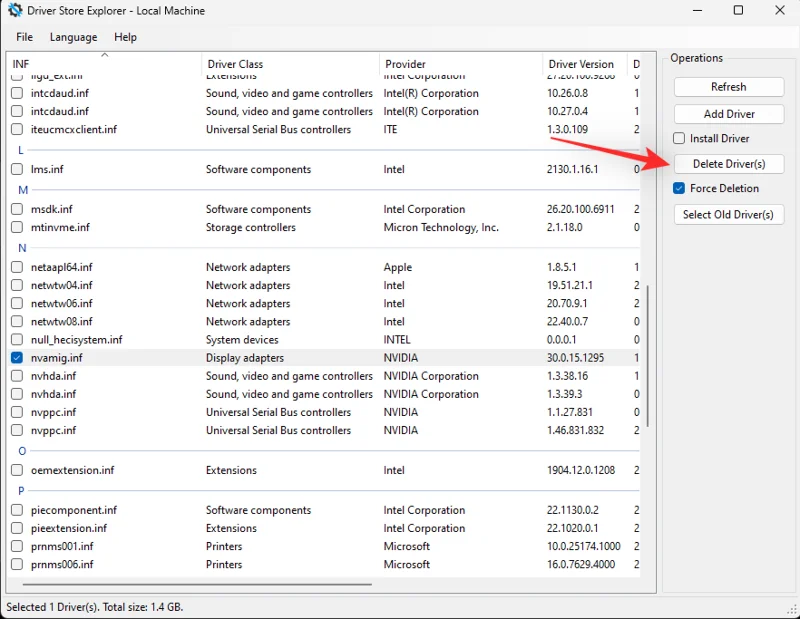This screenshot has width=800, height=619.
Task: Check the box next to lms.inf
Action: pyautogui.click(x=16, y=168)
